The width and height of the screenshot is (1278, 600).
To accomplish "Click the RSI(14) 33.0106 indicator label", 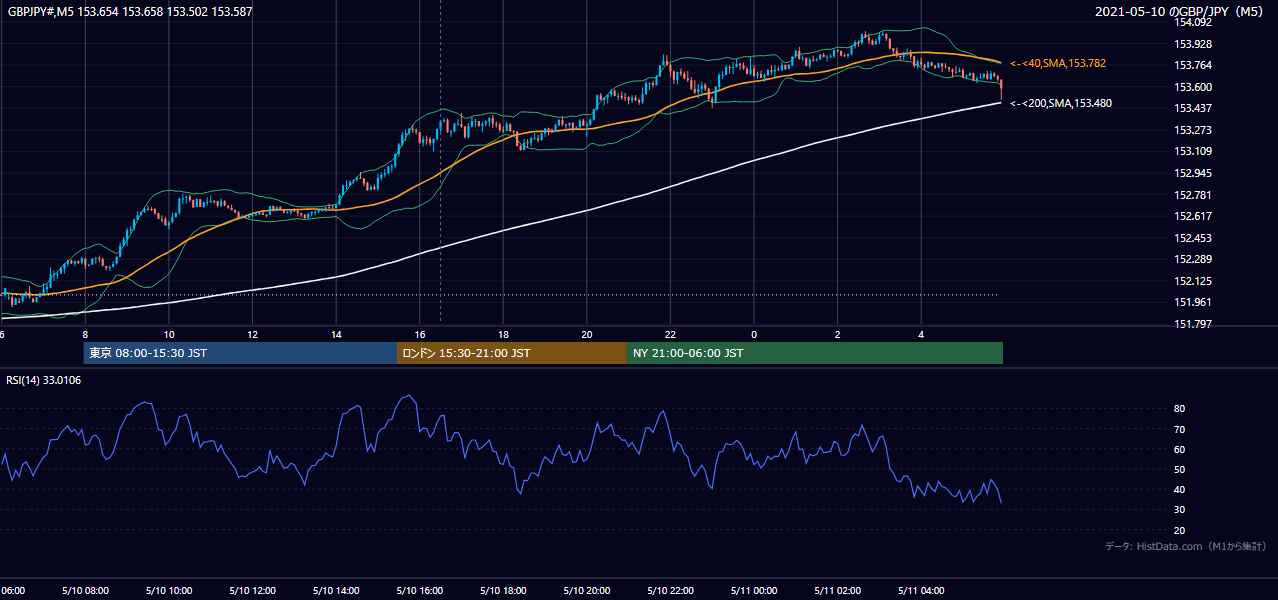I will coord(44,379).
